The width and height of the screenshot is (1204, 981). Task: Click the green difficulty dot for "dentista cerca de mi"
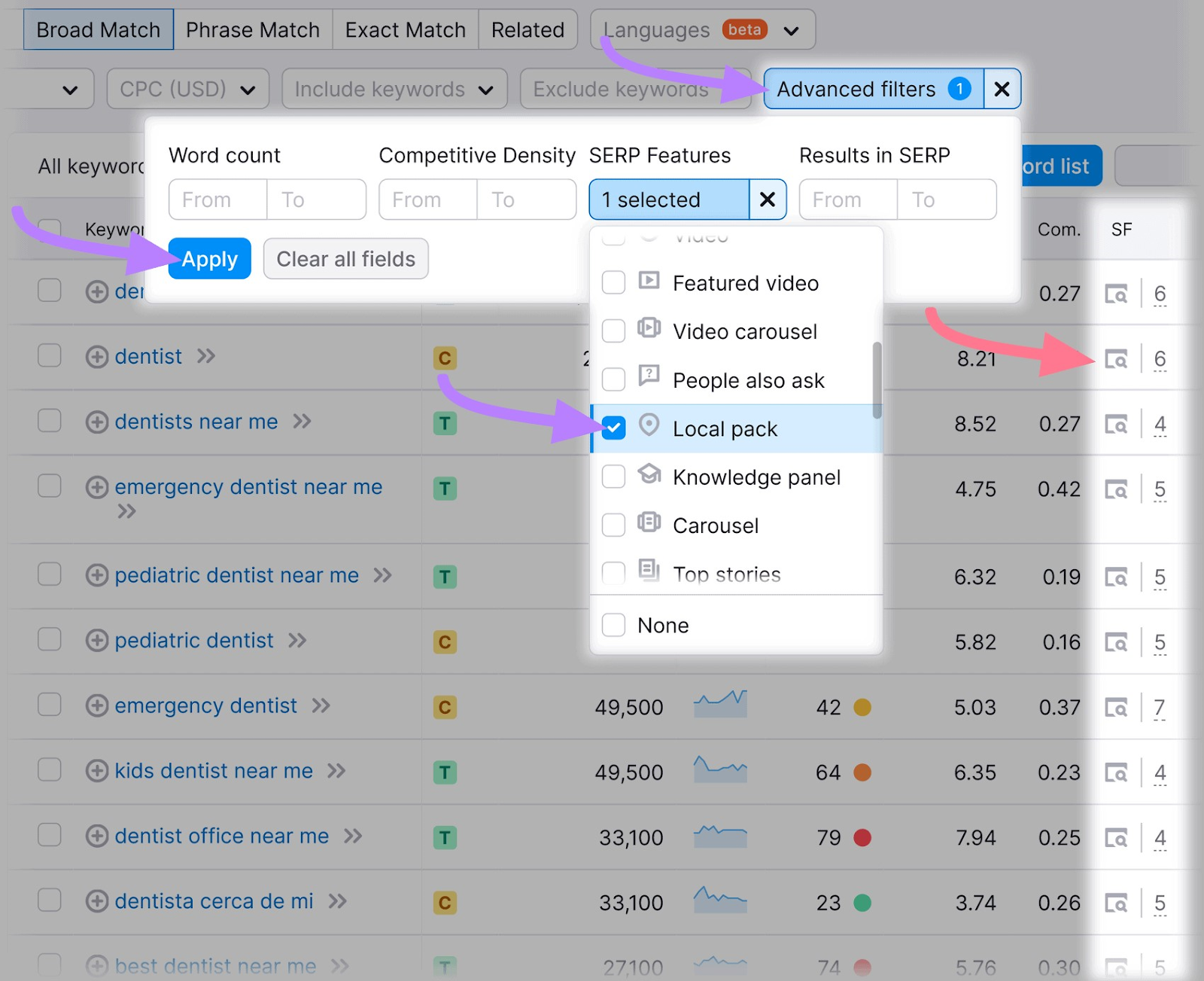pos(862,902)
